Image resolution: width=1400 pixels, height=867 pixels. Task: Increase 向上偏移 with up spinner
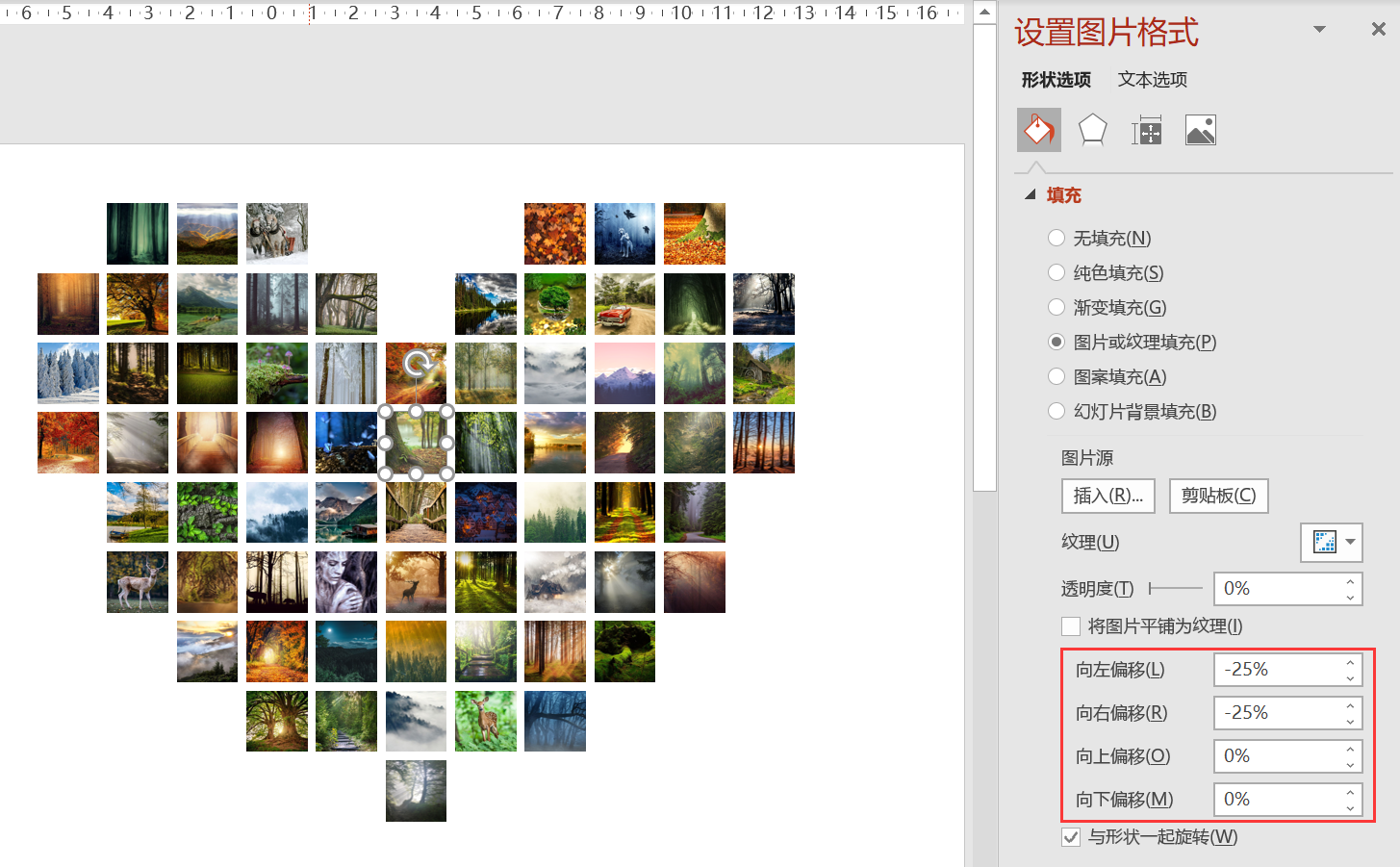(x=1350, y=749)
